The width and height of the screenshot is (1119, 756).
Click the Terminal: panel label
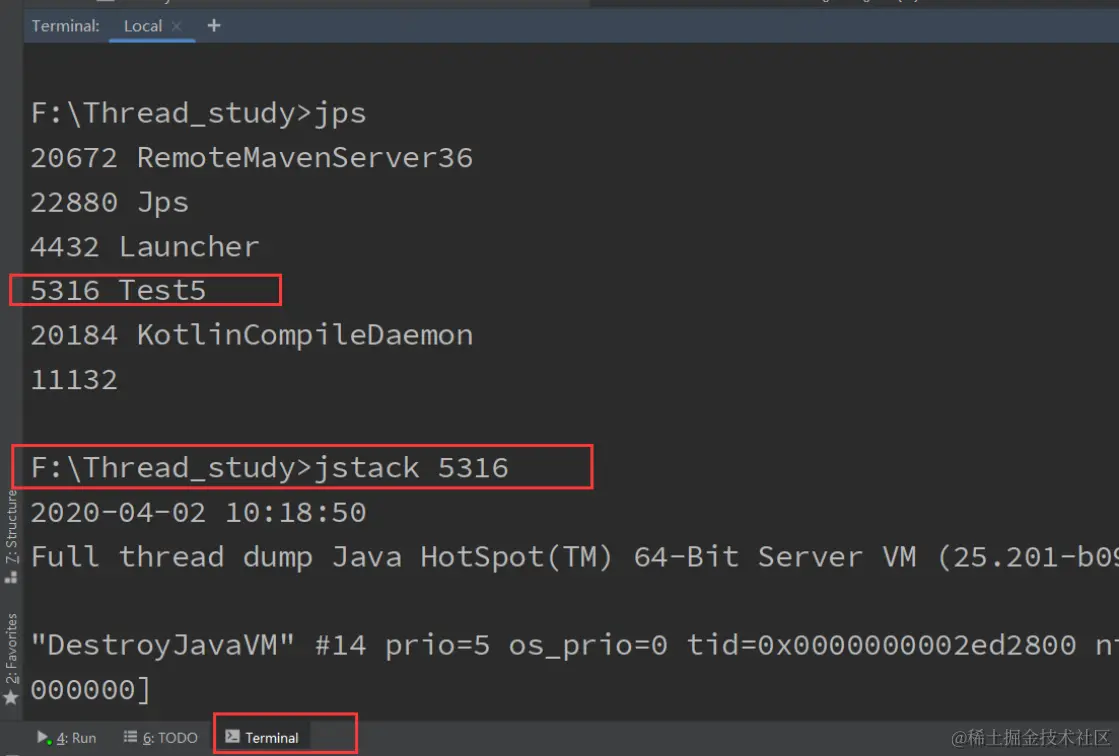[65, 26]
